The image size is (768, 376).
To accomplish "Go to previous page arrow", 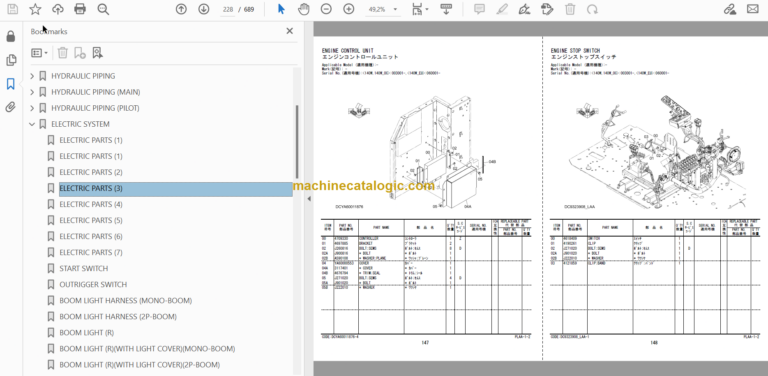I will click(181, 9).
